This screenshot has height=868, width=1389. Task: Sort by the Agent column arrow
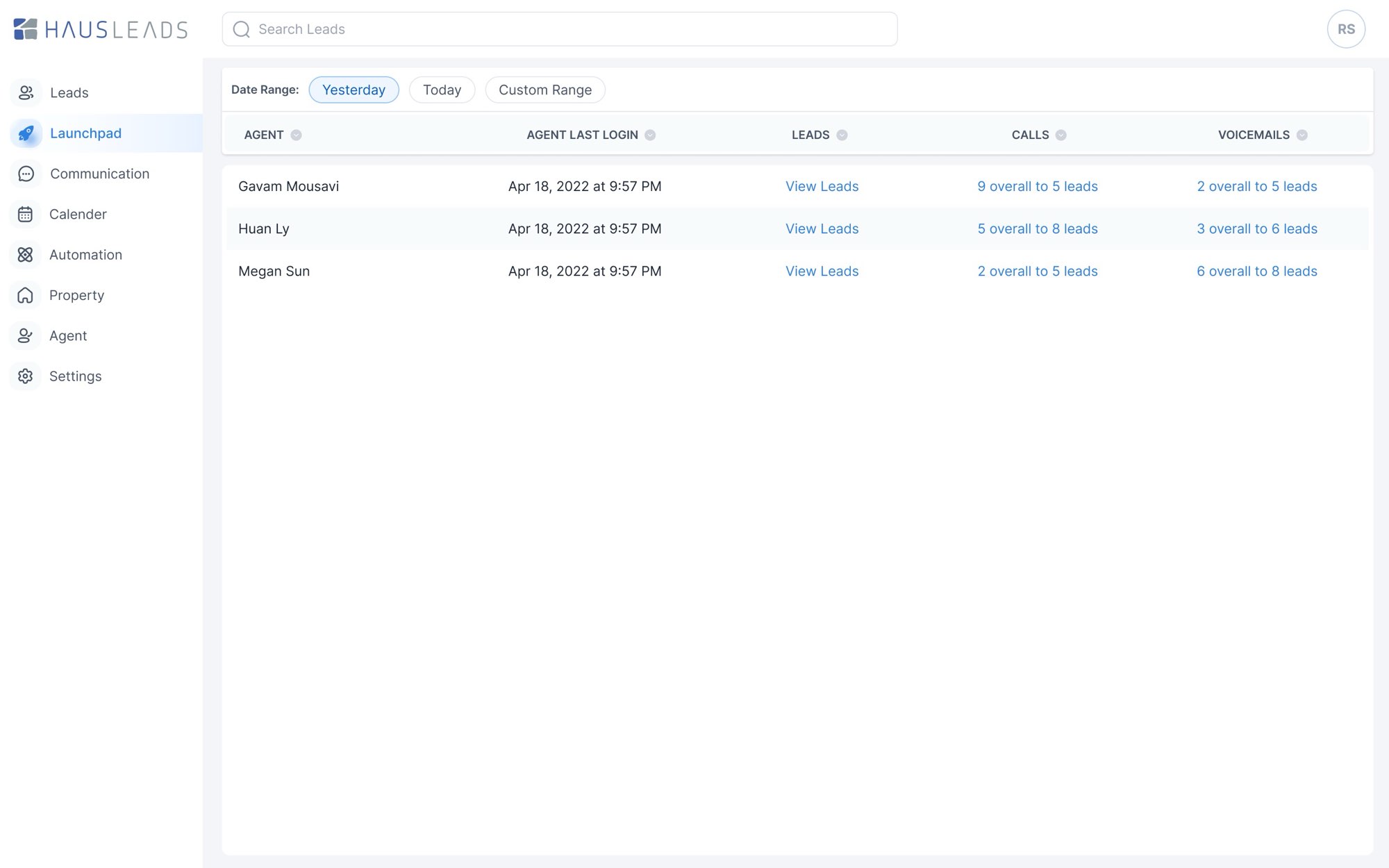[x=296, y=135]
